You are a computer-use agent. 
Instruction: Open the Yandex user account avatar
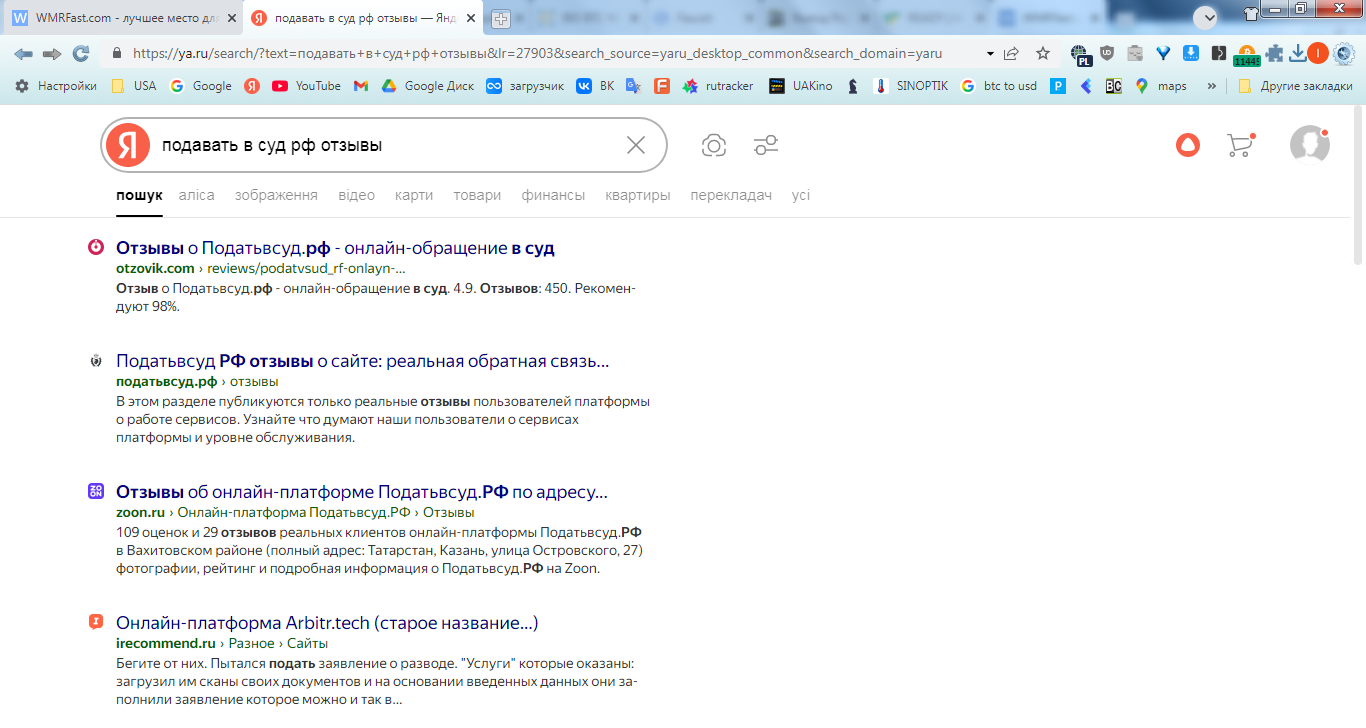pos(1309,145)
